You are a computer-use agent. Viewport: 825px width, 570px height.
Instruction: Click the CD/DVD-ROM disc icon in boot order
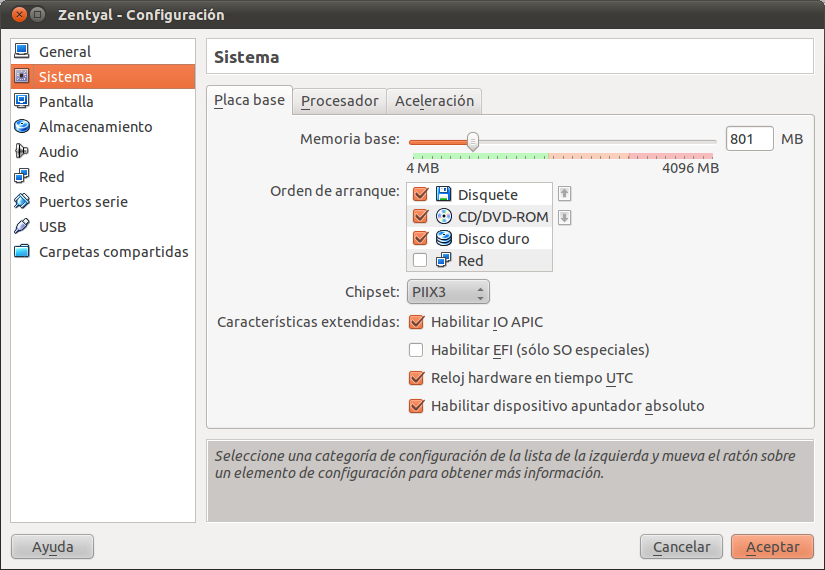(x=444, y=216)
